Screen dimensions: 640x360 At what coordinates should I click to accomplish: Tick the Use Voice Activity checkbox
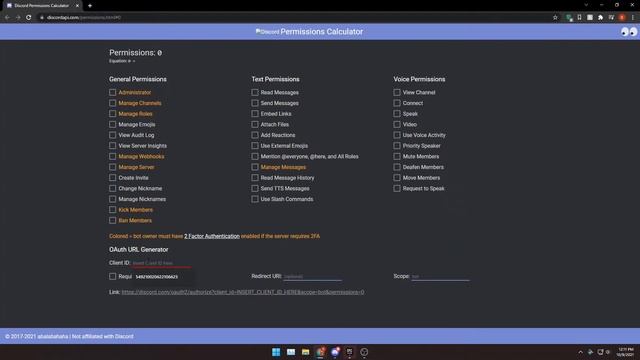(x=397, y=135)
